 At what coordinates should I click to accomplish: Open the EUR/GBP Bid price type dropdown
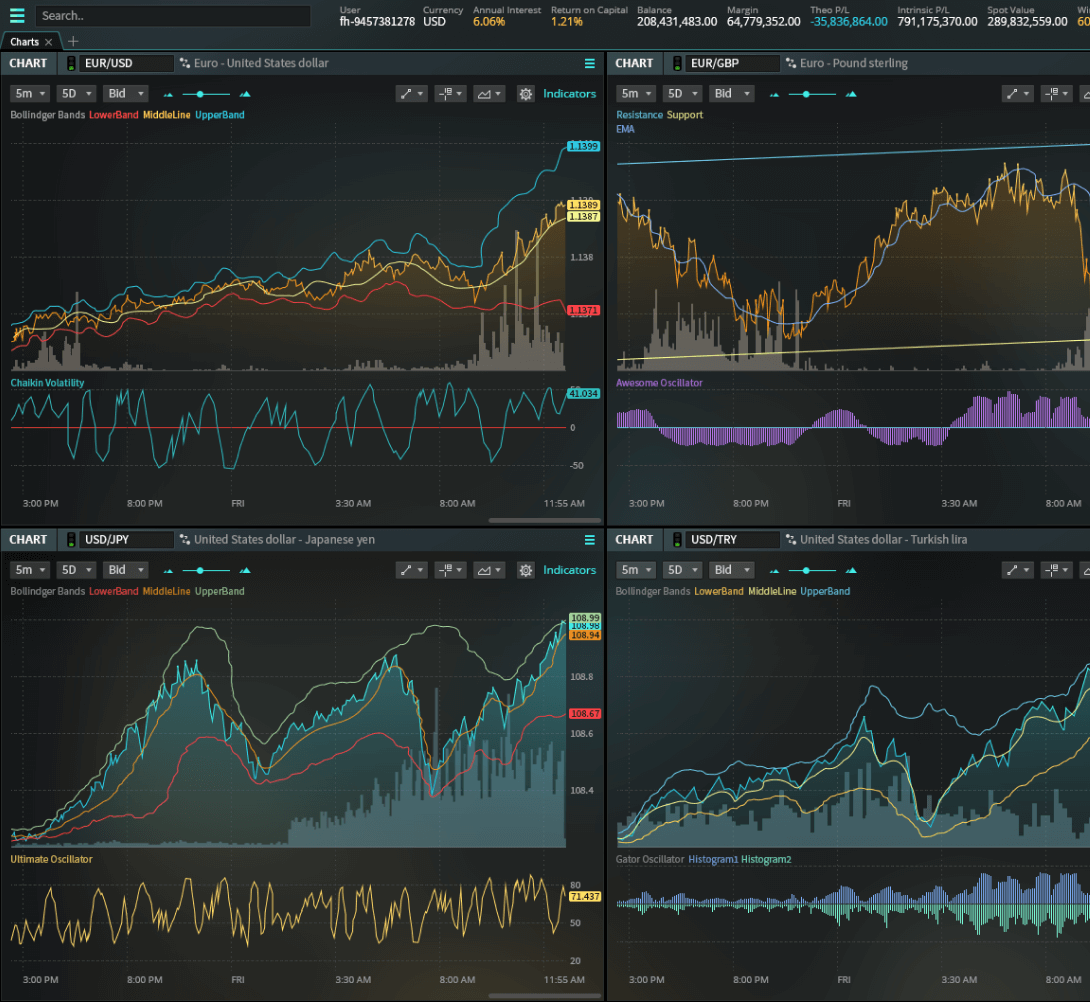(x=731, y=93)
